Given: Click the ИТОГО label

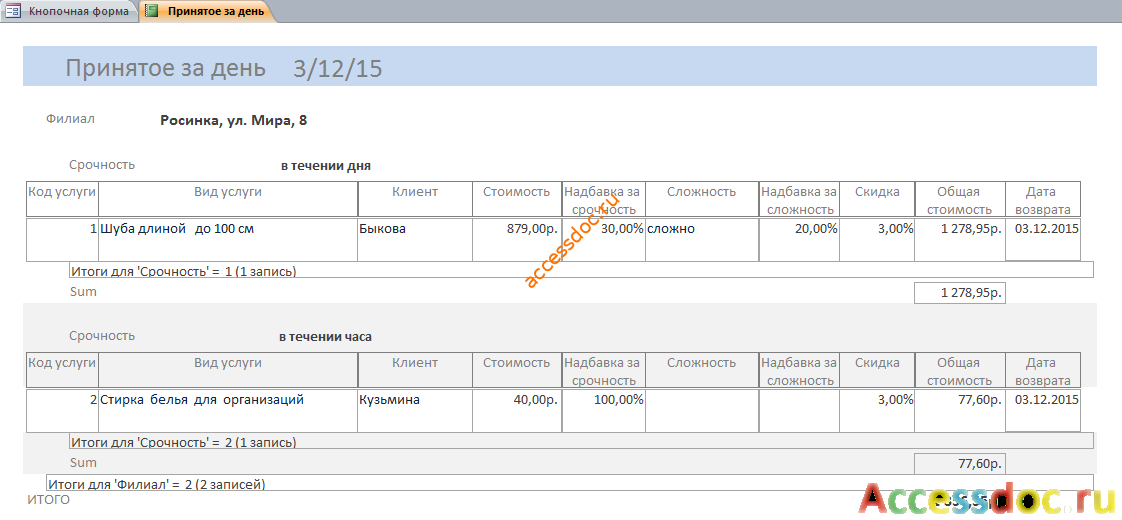Looking at the screenshot, I should [x=48, y=500].
